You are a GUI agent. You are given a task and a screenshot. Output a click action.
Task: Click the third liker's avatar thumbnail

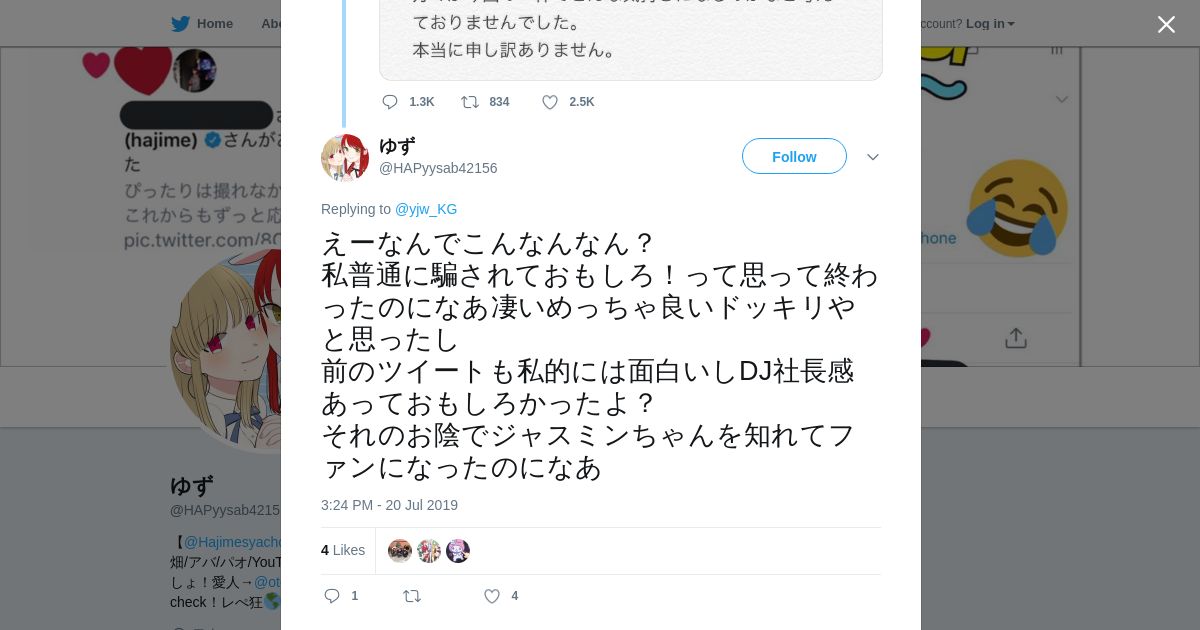(458, 551)
